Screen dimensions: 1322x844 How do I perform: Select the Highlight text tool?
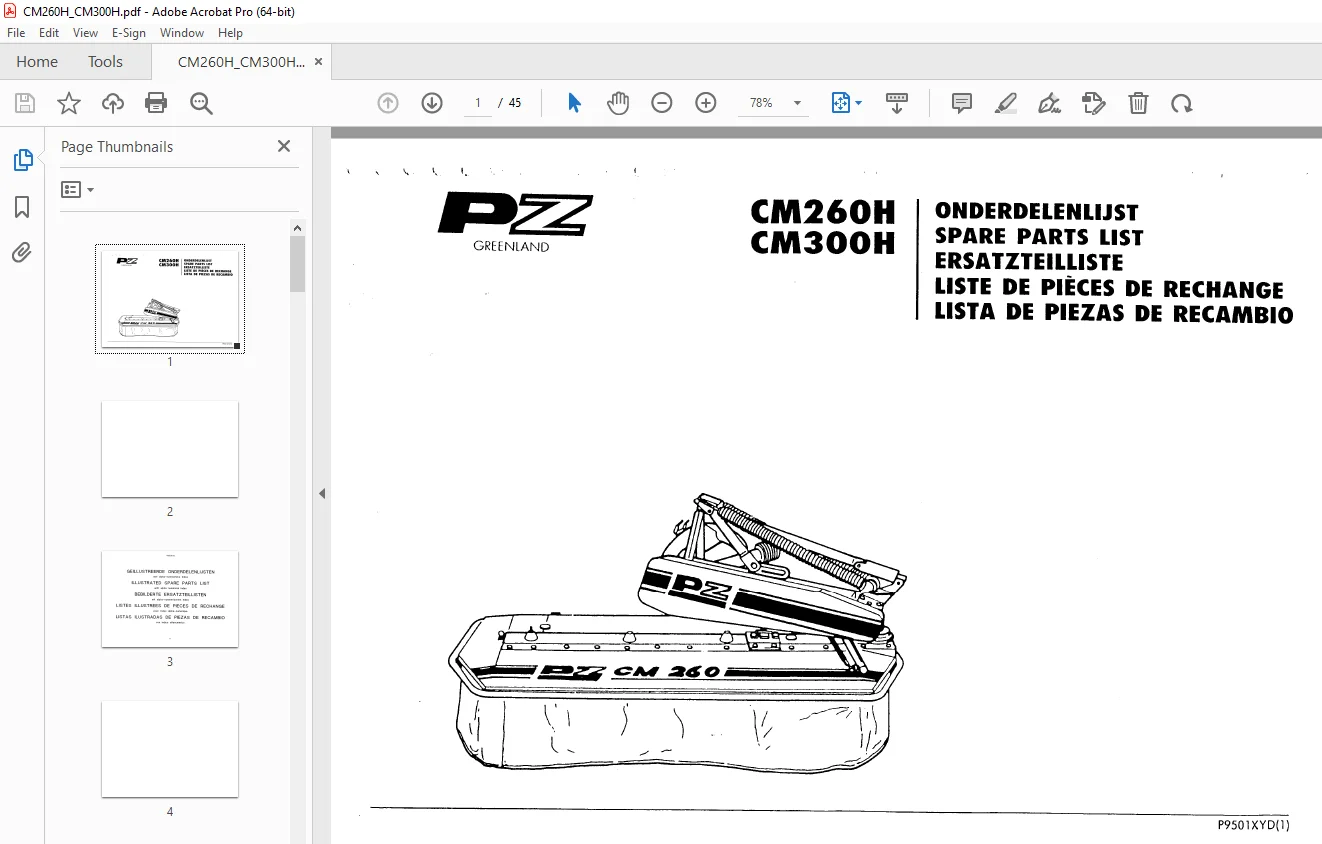point(1006,103)
